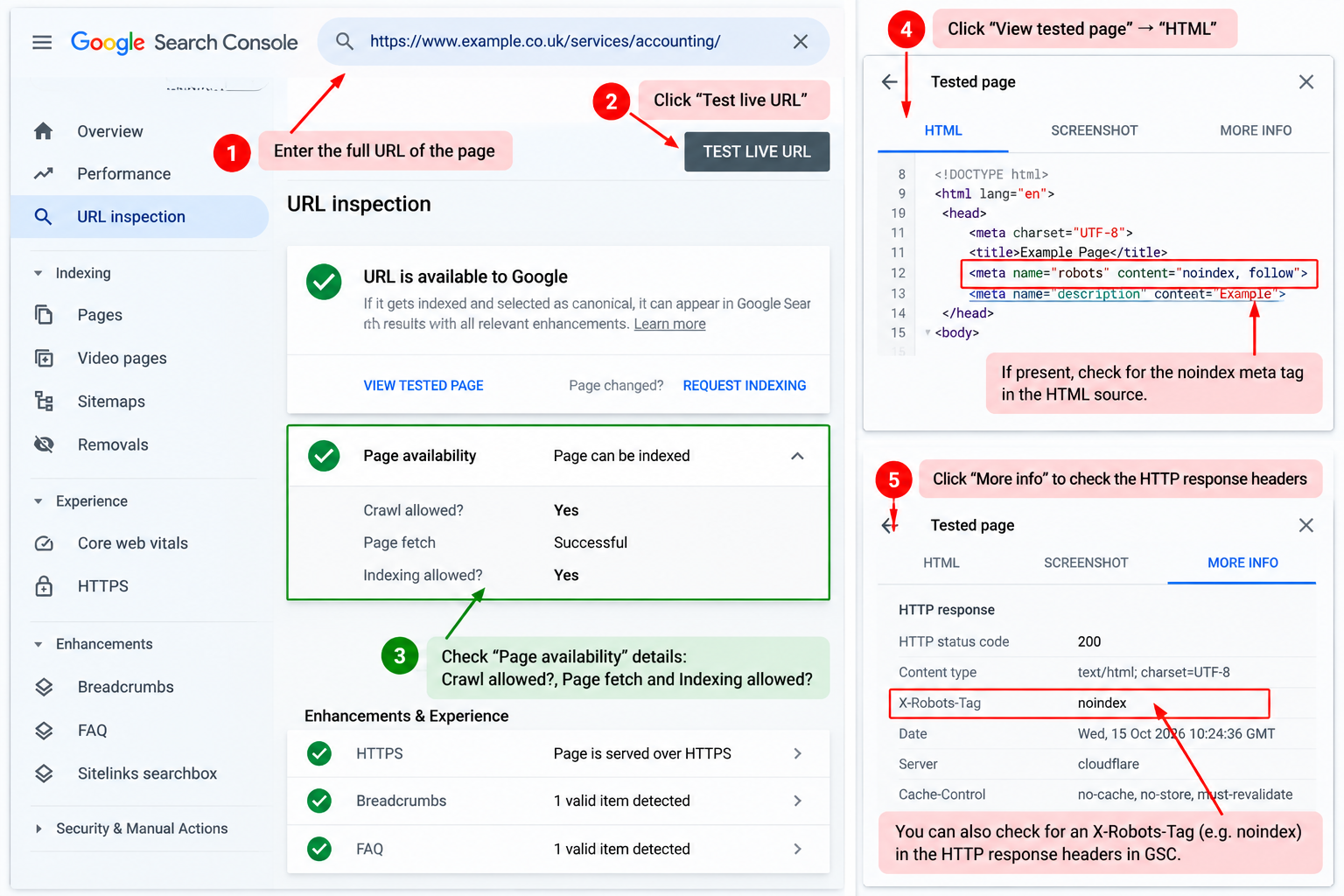Open the Sitelinks searchbox icon

pyautogui.click(x=44, y=773)
